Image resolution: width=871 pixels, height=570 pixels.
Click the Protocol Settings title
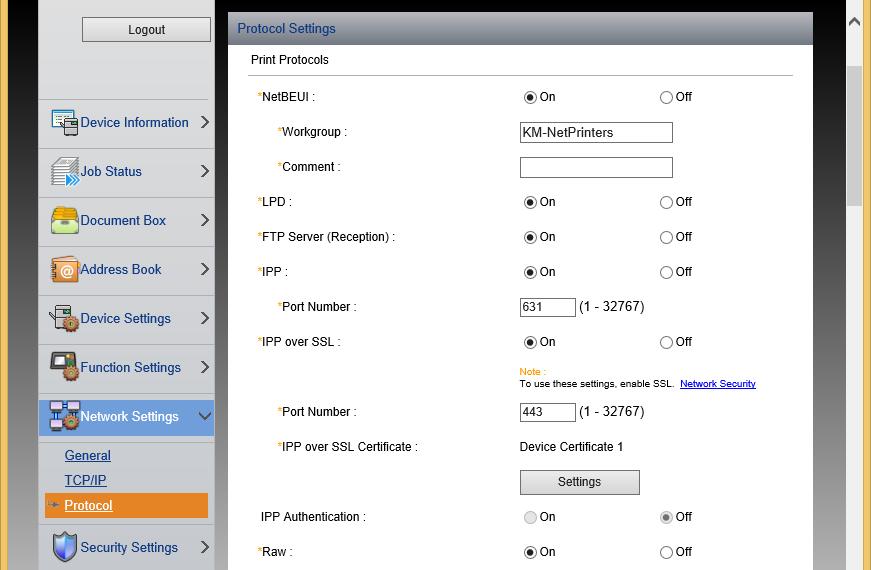click(x=287, y=28)
